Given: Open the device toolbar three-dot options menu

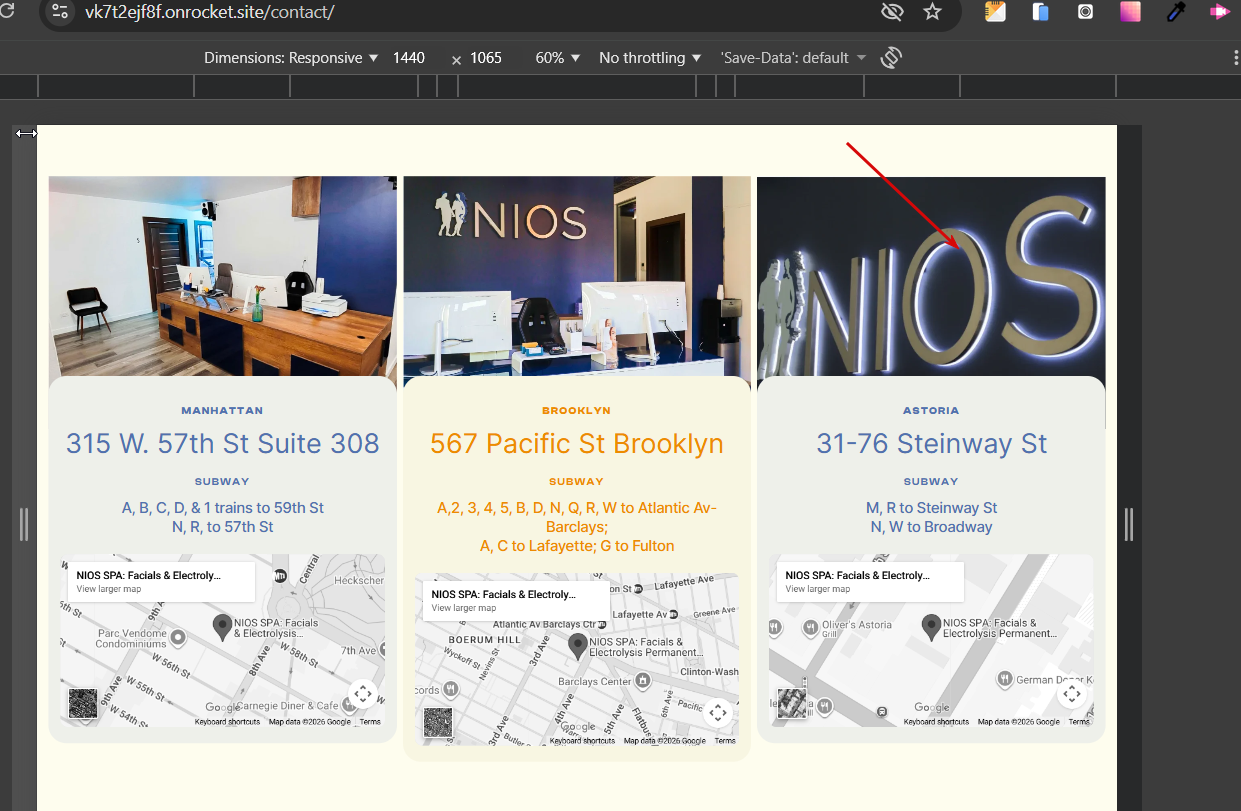Looking at the screenshot, I should (x=1235, y=58).
